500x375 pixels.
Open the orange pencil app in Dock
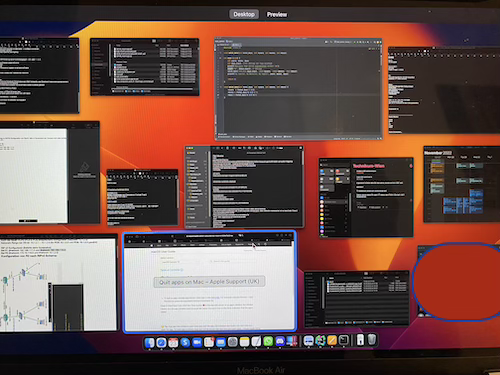click(332, 341)
